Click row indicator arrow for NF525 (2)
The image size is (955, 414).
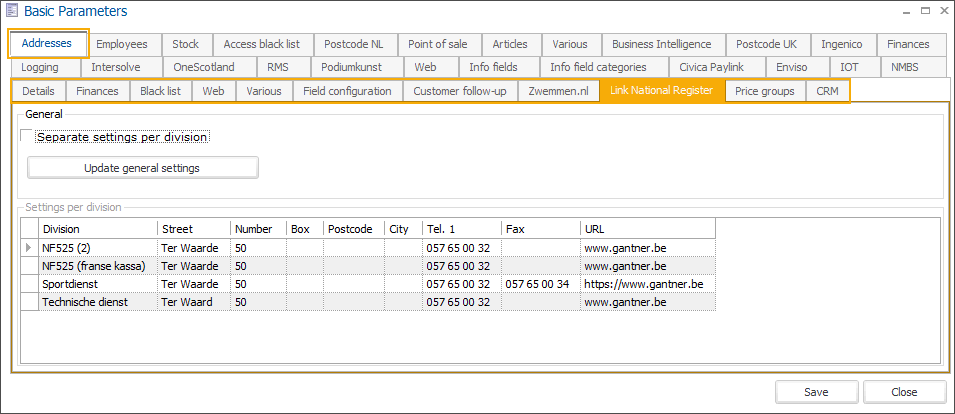point(30,248)
